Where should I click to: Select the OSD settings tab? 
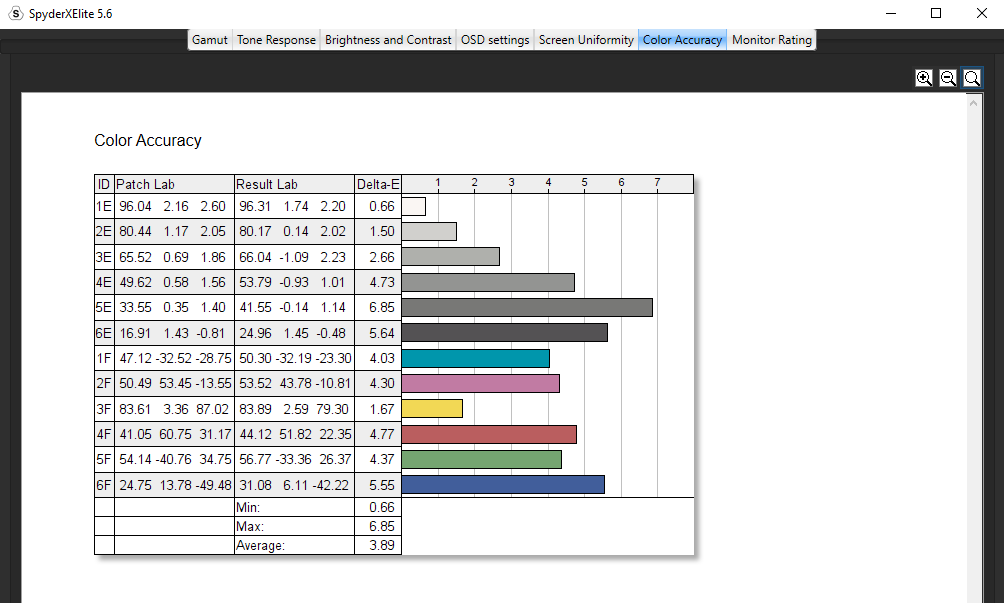tap(495, 40)
